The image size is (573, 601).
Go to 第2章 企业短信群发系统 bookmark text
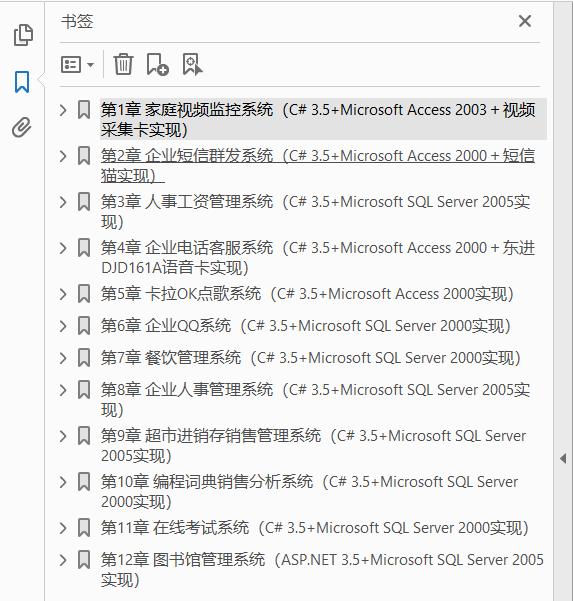click(x=318, y=166)
